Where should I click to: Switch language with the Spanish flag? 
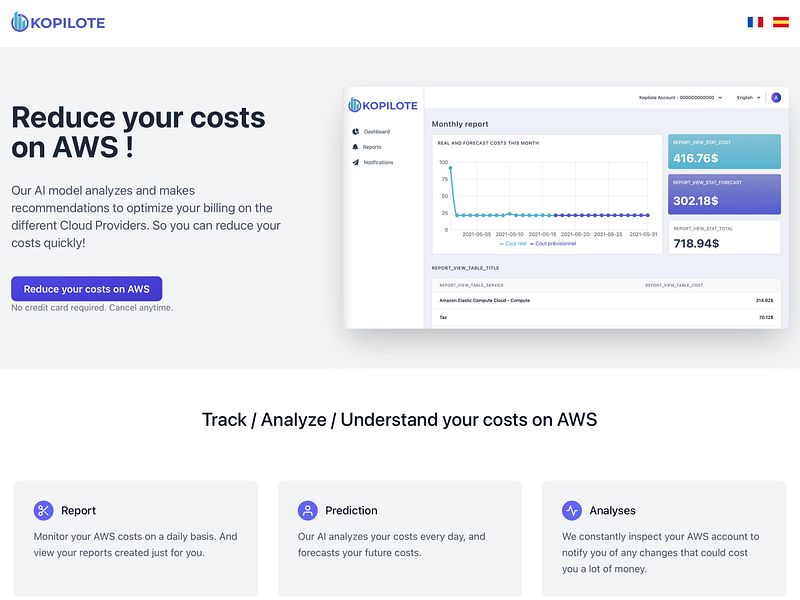[781, 22]
